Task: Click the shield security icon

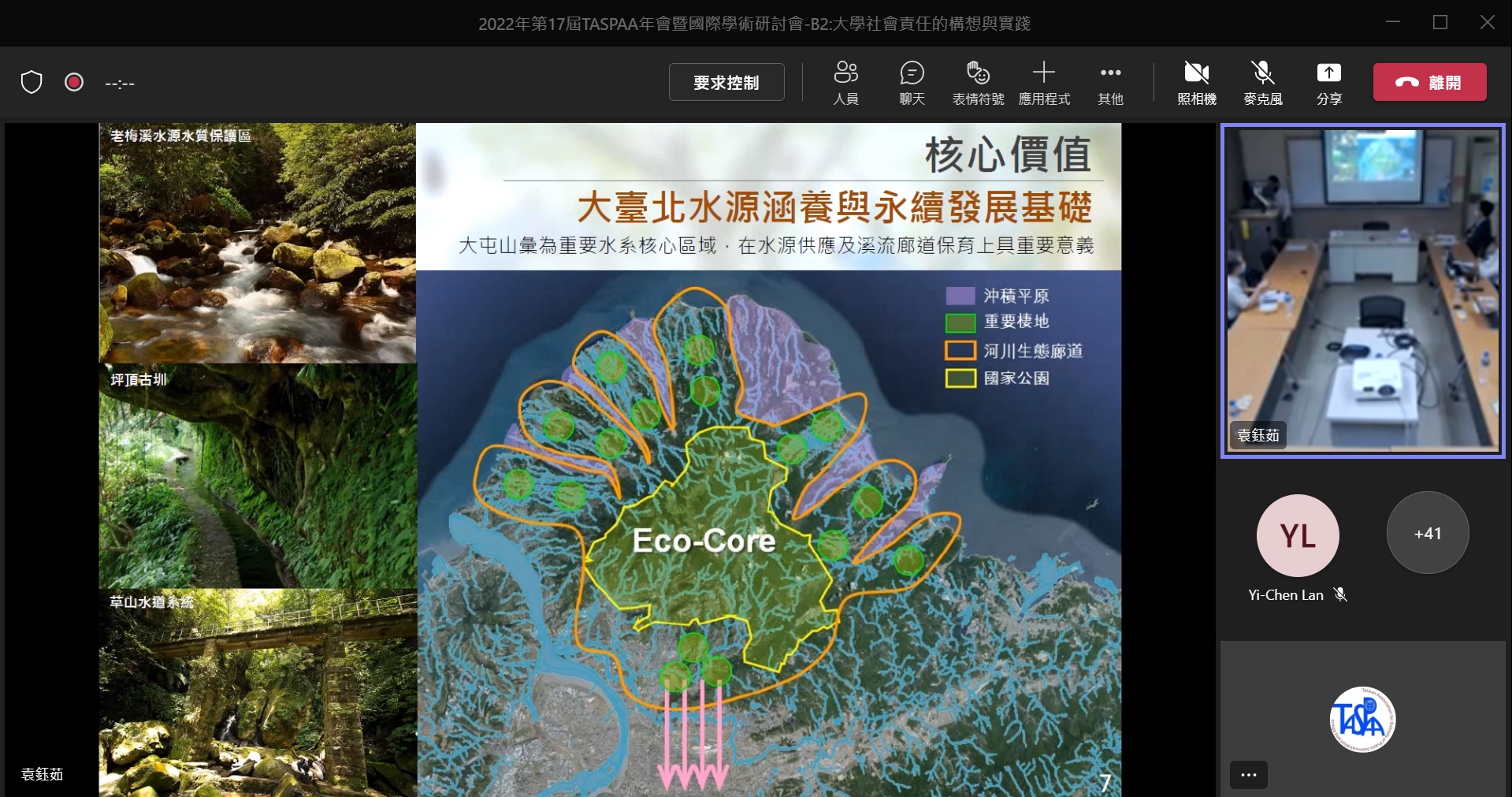Action: pos(32,82)
